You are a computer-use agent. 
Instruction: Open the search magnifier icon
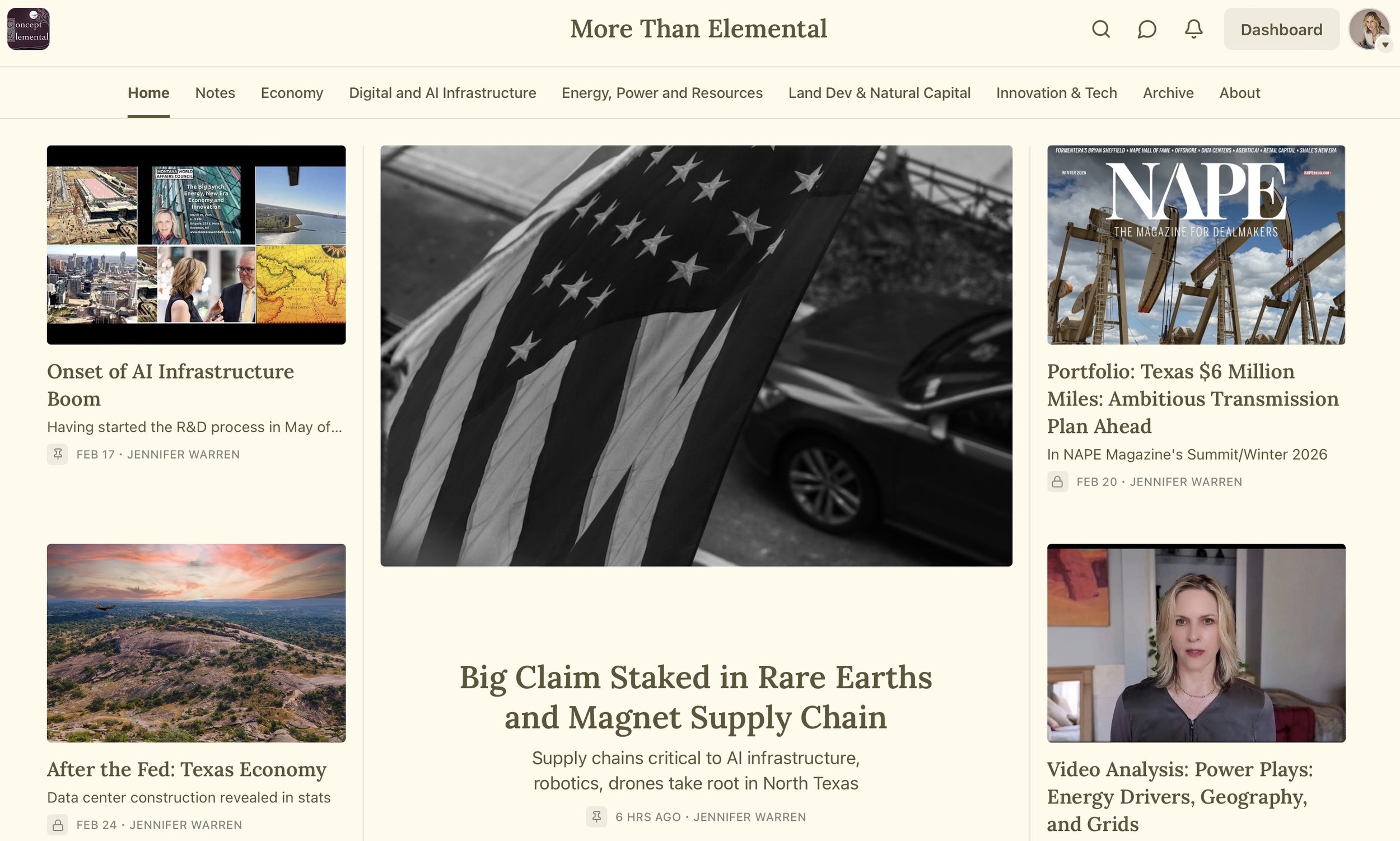pyautogui.click(x=1101, y=29)
